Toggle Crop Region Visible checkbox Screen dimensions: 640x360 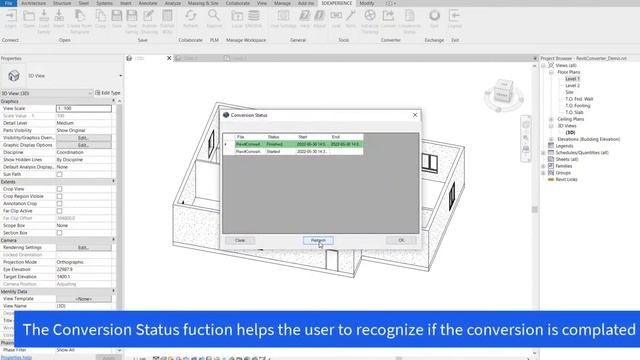pos(60,196)
